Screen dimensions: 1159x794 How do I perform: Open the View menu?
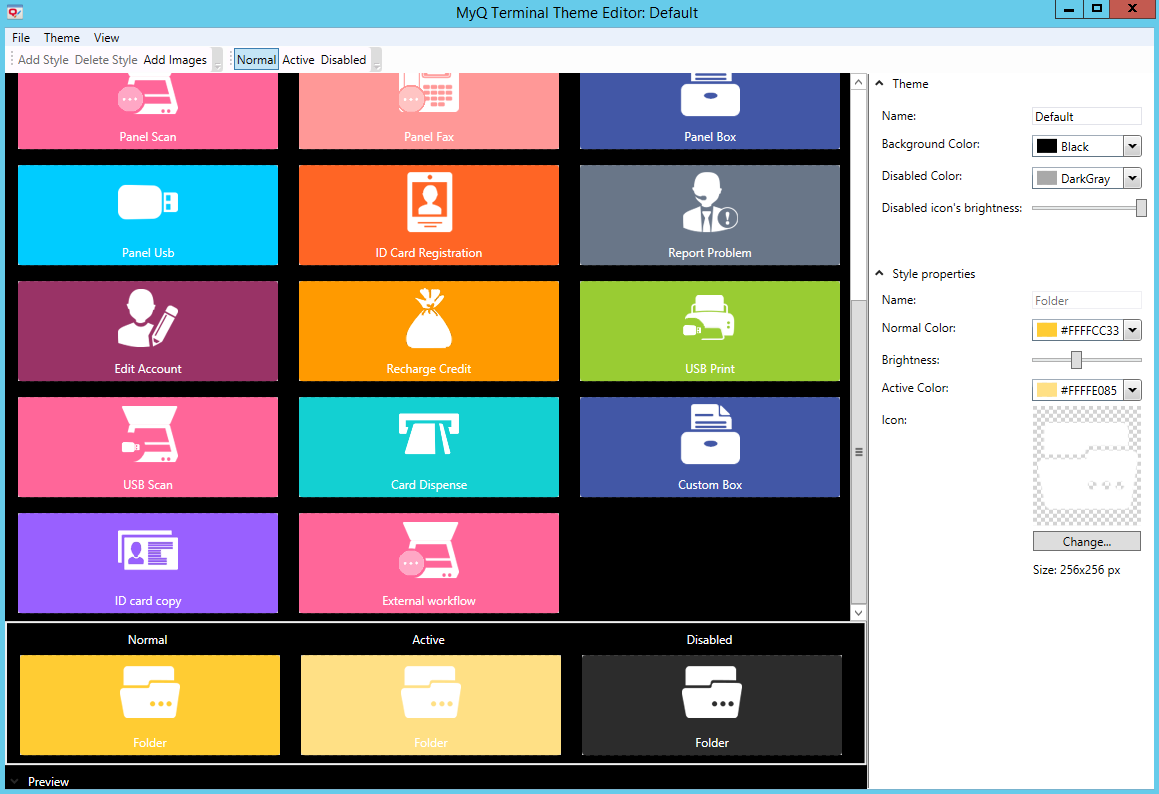[106, 37]
